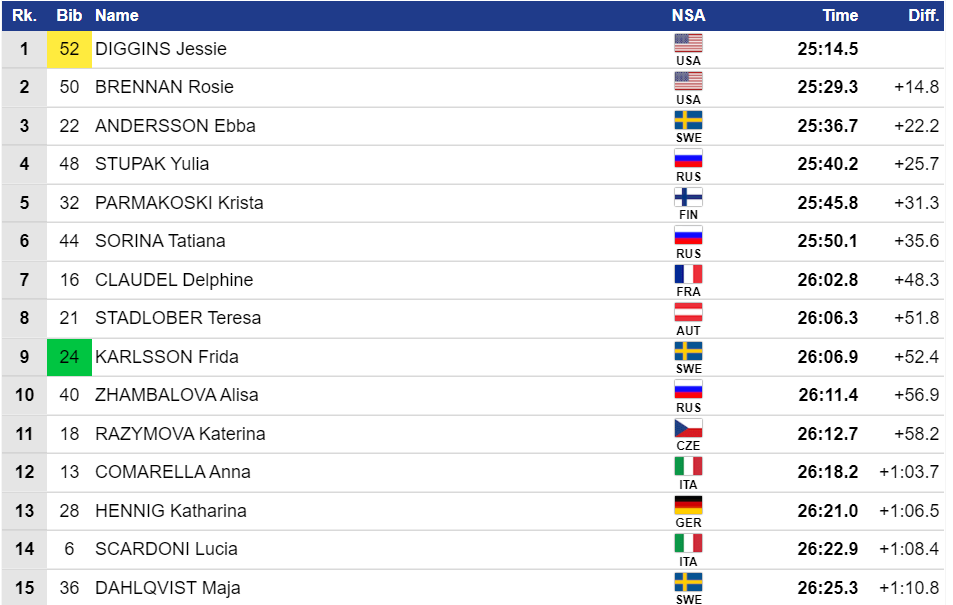Click the Swedish flag for Ebba Andersson
Viewport: 953px width, 605px height.
click(688, 120)
